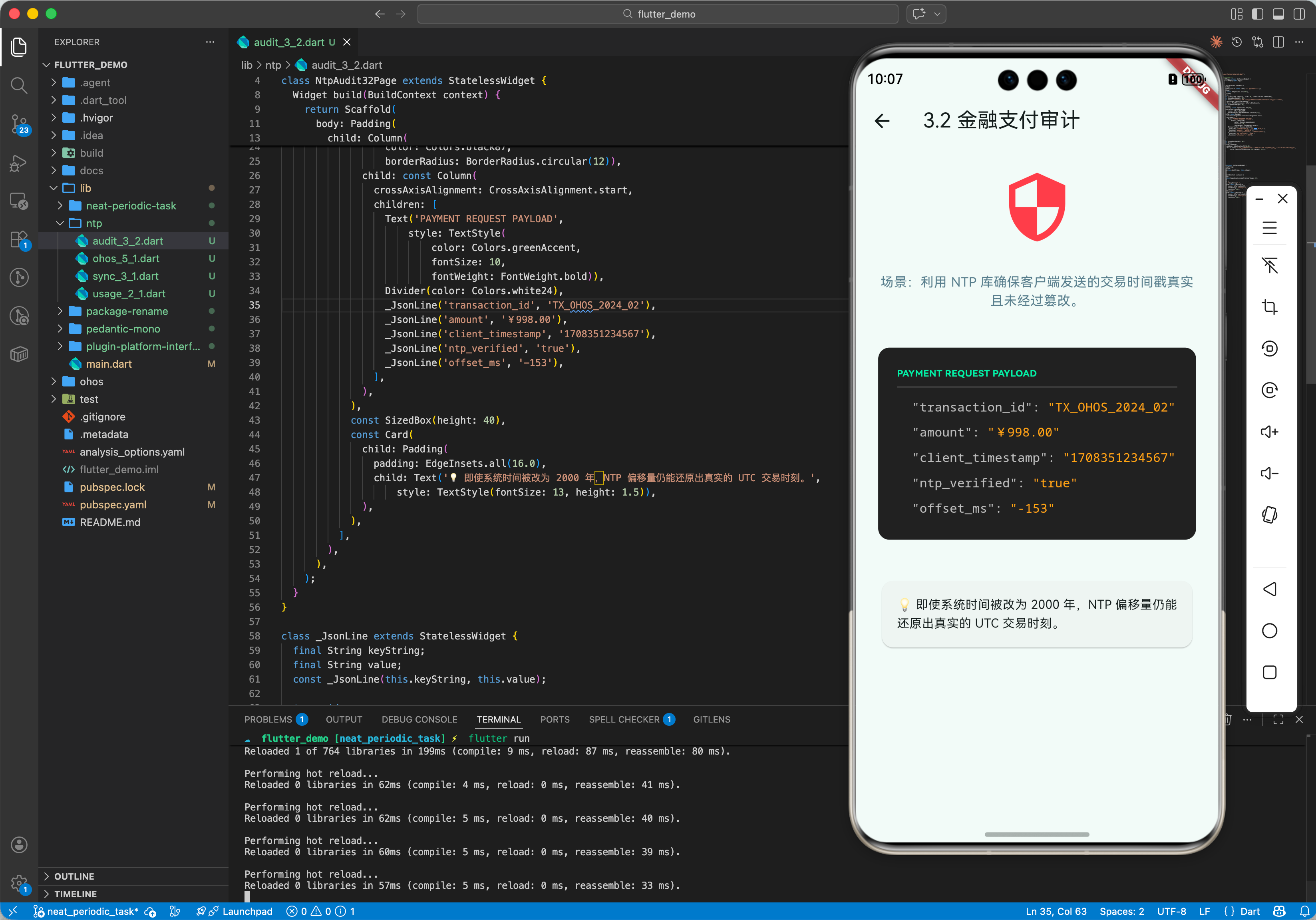Expand the neat-periodic-task folder
Image resolution: width=1316 pixels, height=920 pixels.
[x=131, y=206]
